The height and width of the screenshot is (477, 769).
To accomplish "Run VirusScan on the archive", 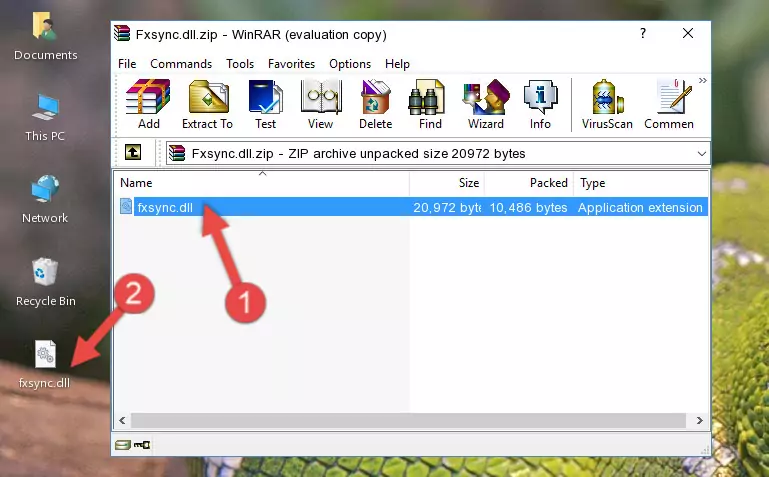I will (607, 105).
